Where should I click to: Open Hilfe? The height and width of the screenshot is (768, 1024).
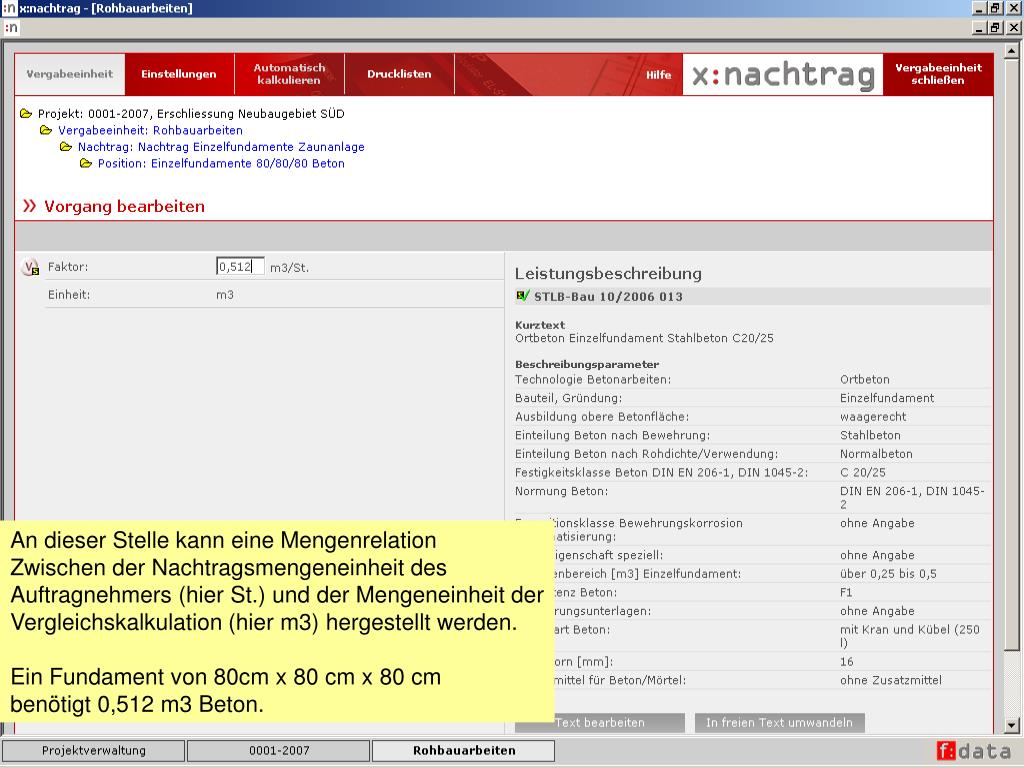pyautogui.click(x=658, y=74)
